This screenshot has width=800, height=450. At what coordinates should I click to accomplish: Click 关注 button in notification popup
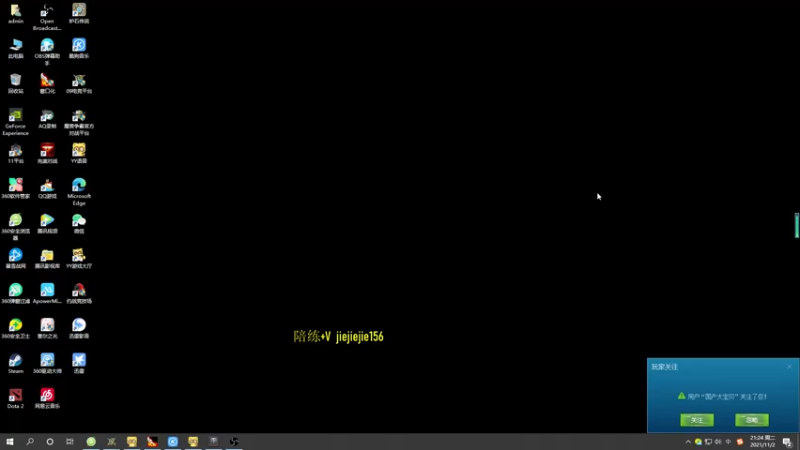pos(697,420)
